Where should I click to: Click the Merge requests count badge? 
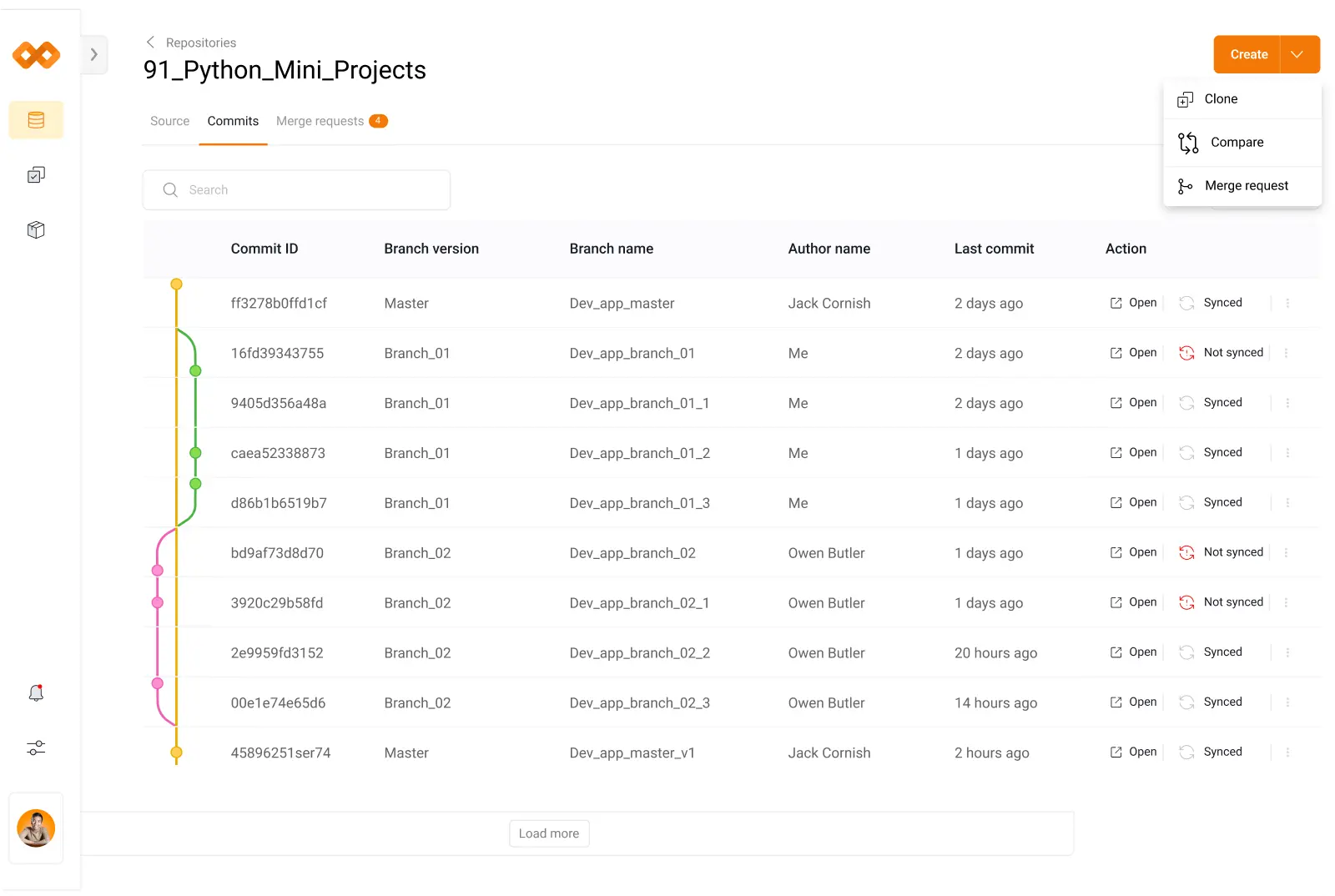pos(378,121)
